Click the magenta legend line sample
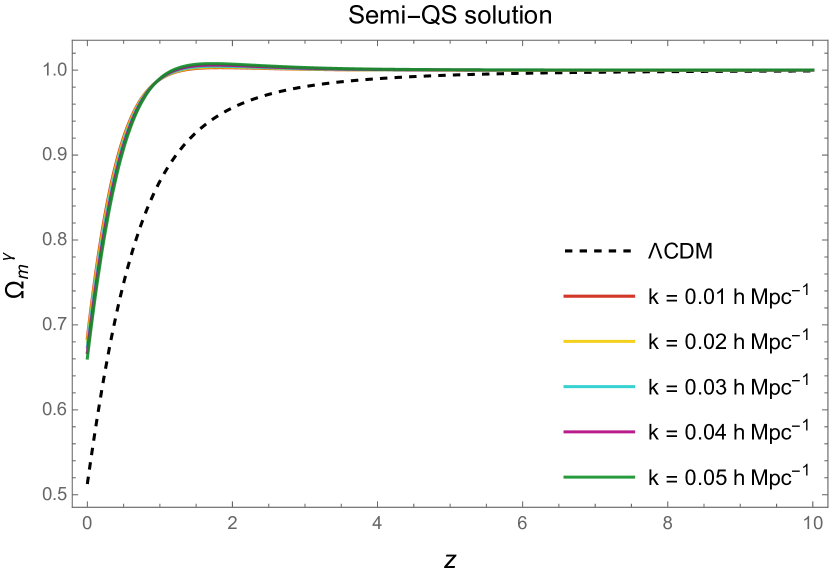Viewport: 830px width, 575px height. 599,432
